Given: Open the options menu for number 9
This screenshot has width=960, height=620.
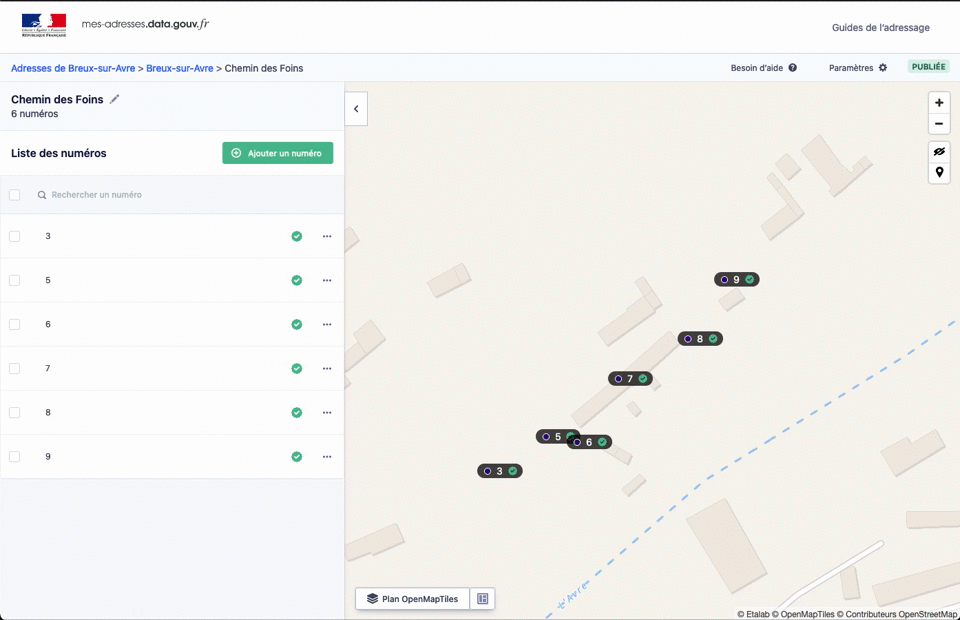Looking at the screenshot, I should click(x=327, y=456).
